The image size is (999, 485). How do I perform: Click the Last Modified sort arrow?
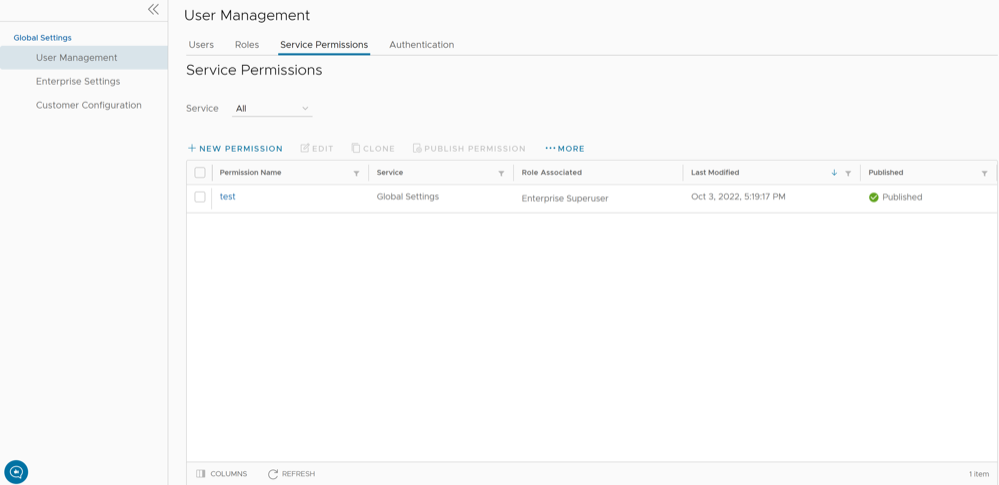point(834,173)
